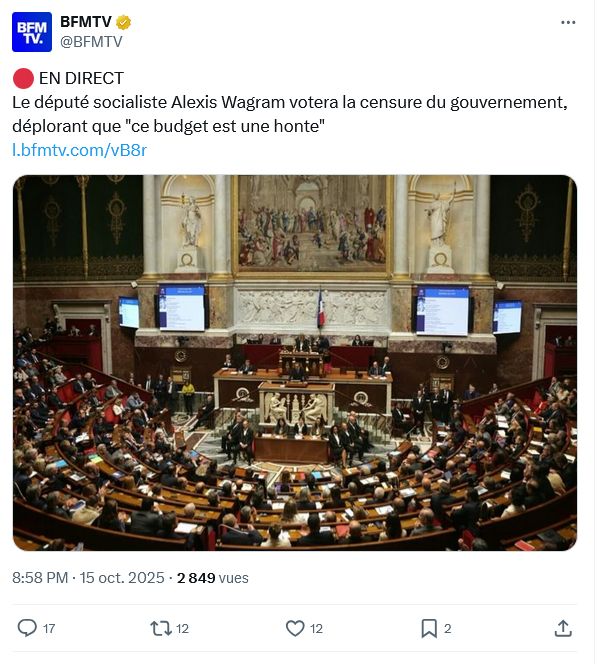Like the tweet with heart icon
The height and width of the screenshot is (664, 612).
point(295,628)
